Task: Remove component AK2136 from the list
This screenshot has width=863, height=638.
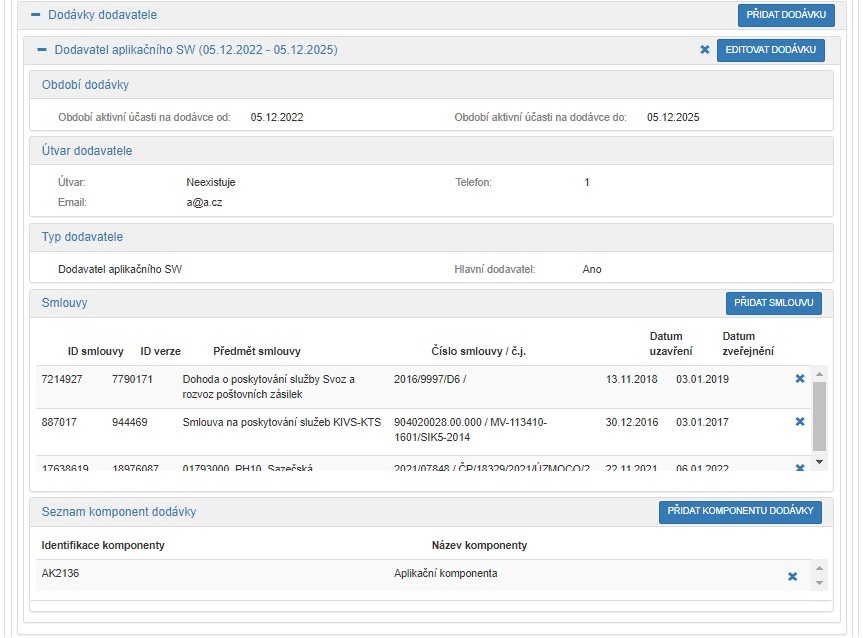Action: [x=792, y=576]
